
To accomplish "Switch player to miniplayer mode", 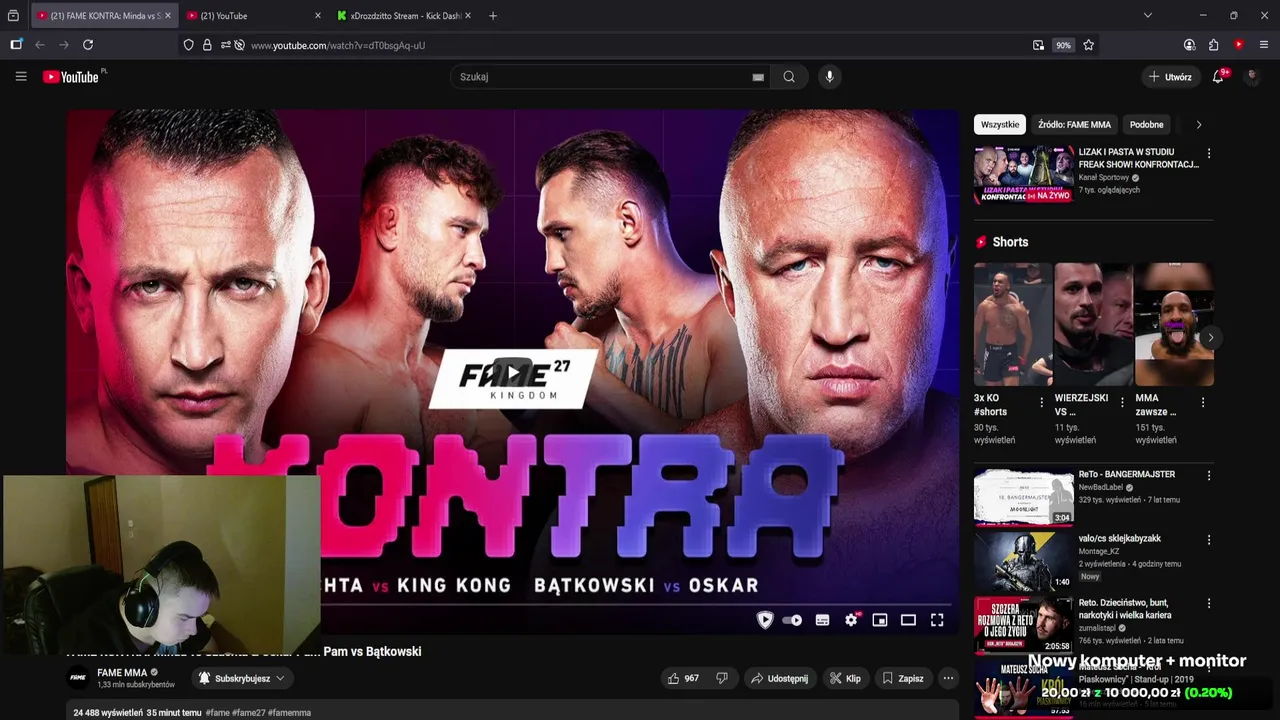I will click(x=880, y=620).
